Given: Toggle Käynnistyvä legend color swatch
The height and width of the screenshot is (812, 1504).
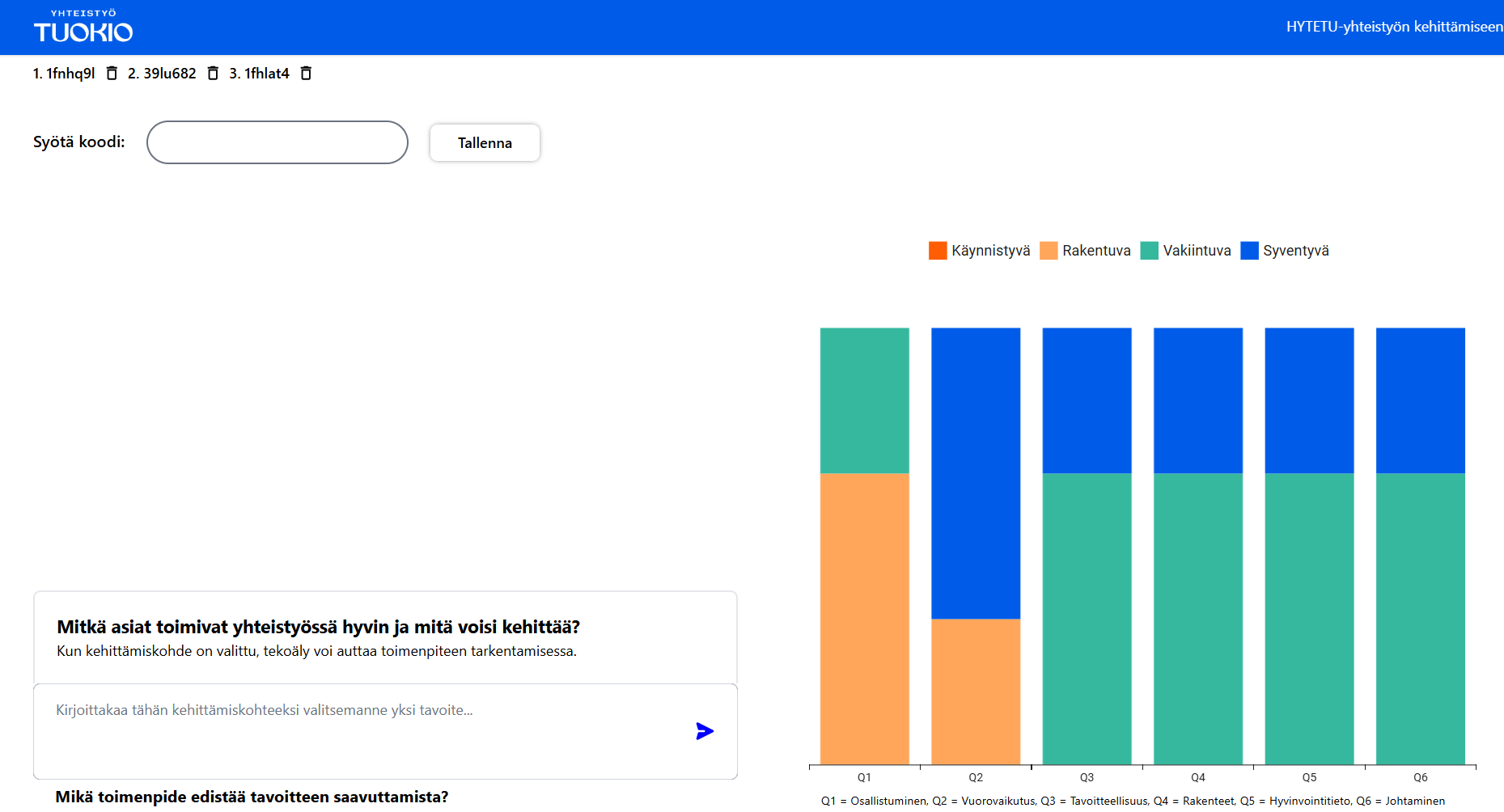Looking at the screenshot, I should 938,251.
